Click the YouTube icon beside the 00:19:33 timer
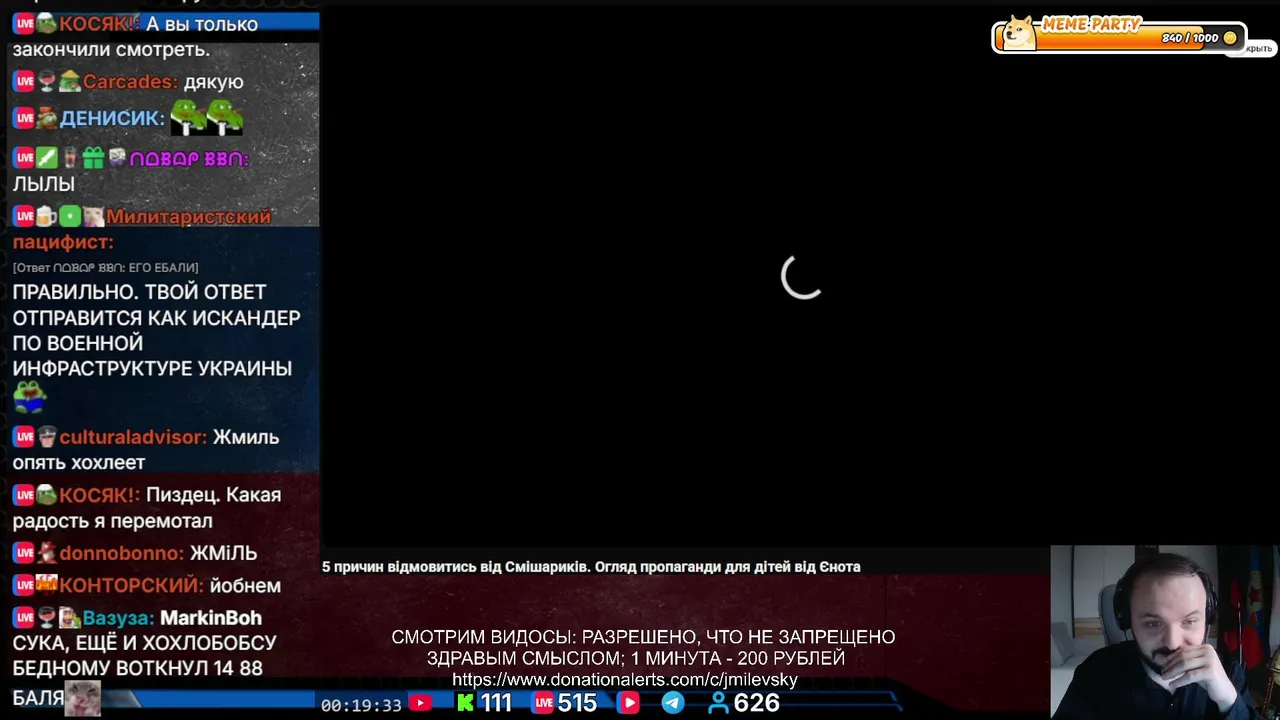 point(420,703)
